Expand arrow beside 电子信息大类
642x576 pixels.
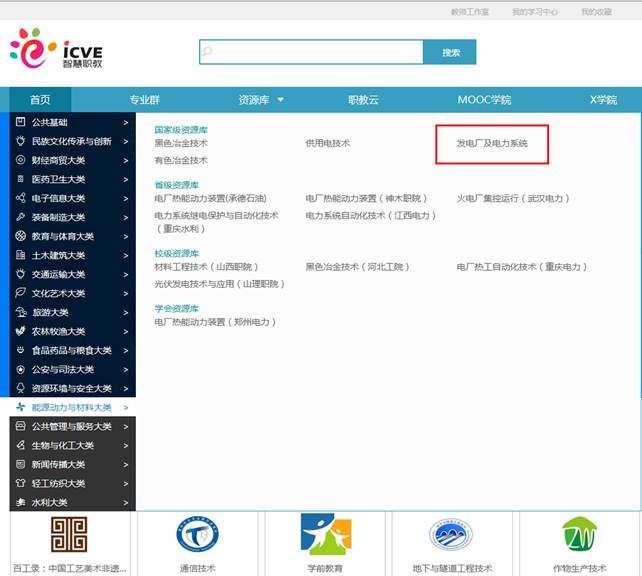(x=126, y=199)
